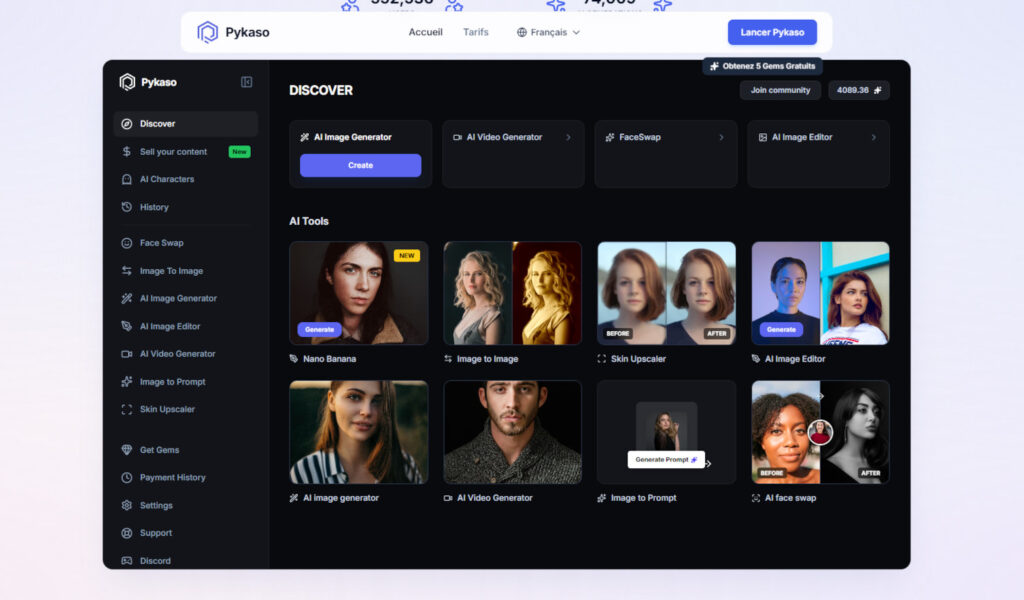The width and height of the screenshot is (1024, 600).
Task: Click the Discover compass icon in the sidebar
Action: 127,124
